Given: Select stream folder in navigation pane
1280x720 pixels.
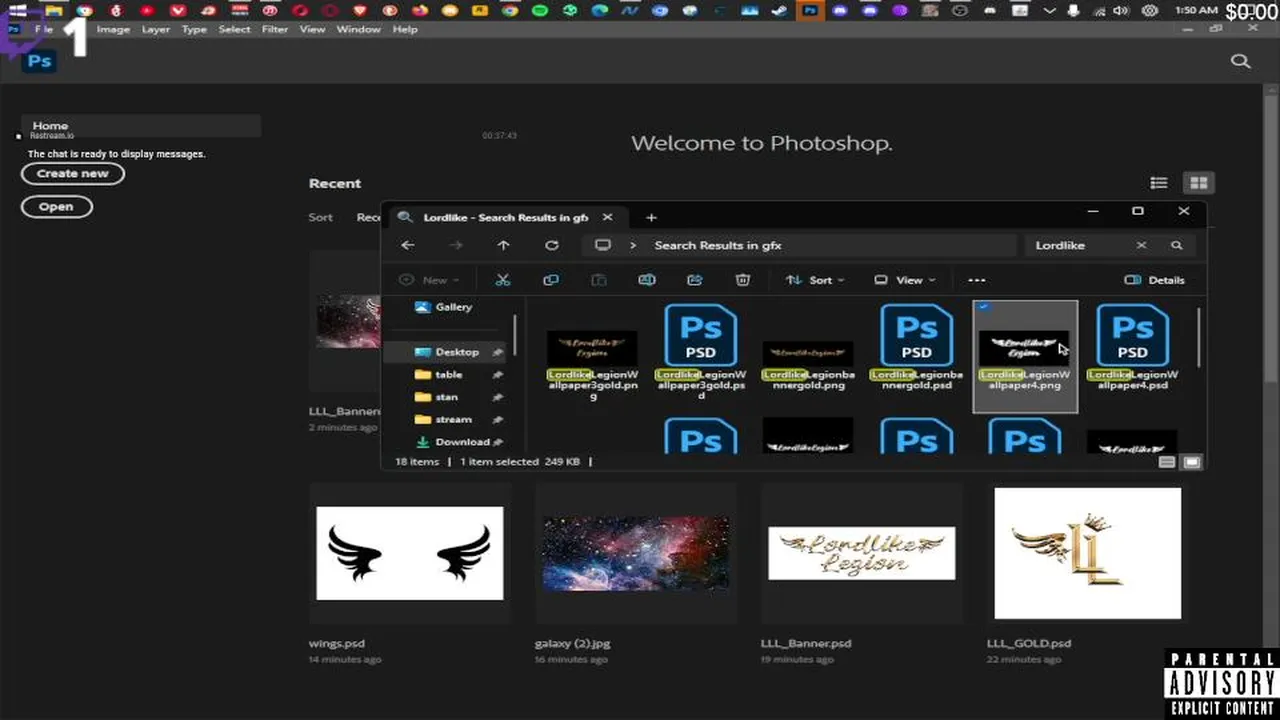Looking at the screenshot, I should pos(453,419).
